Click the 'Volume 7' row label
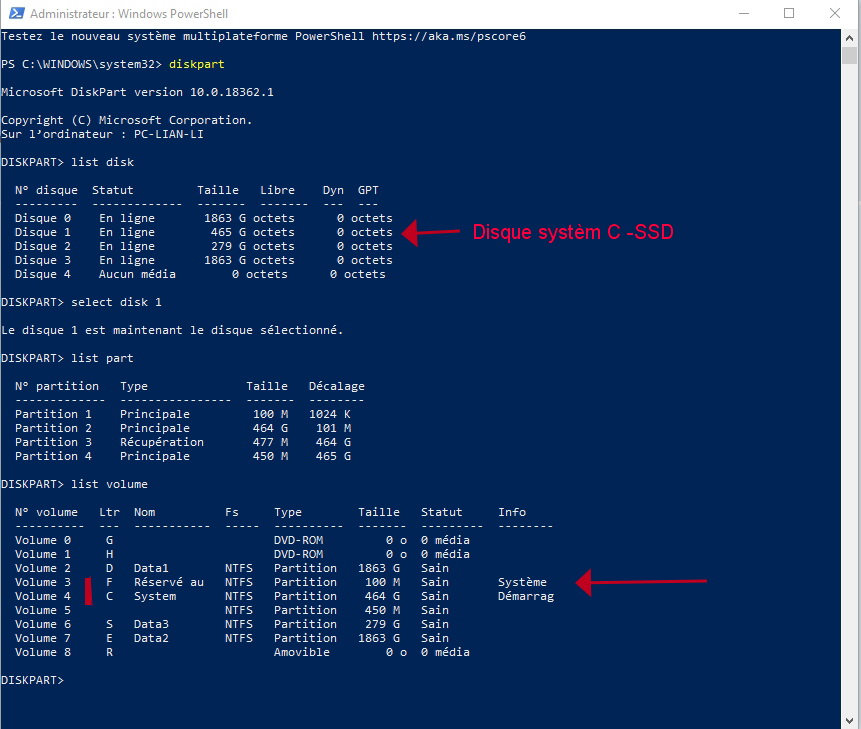This screenshot has height=729, width=861. pos(43,638)
